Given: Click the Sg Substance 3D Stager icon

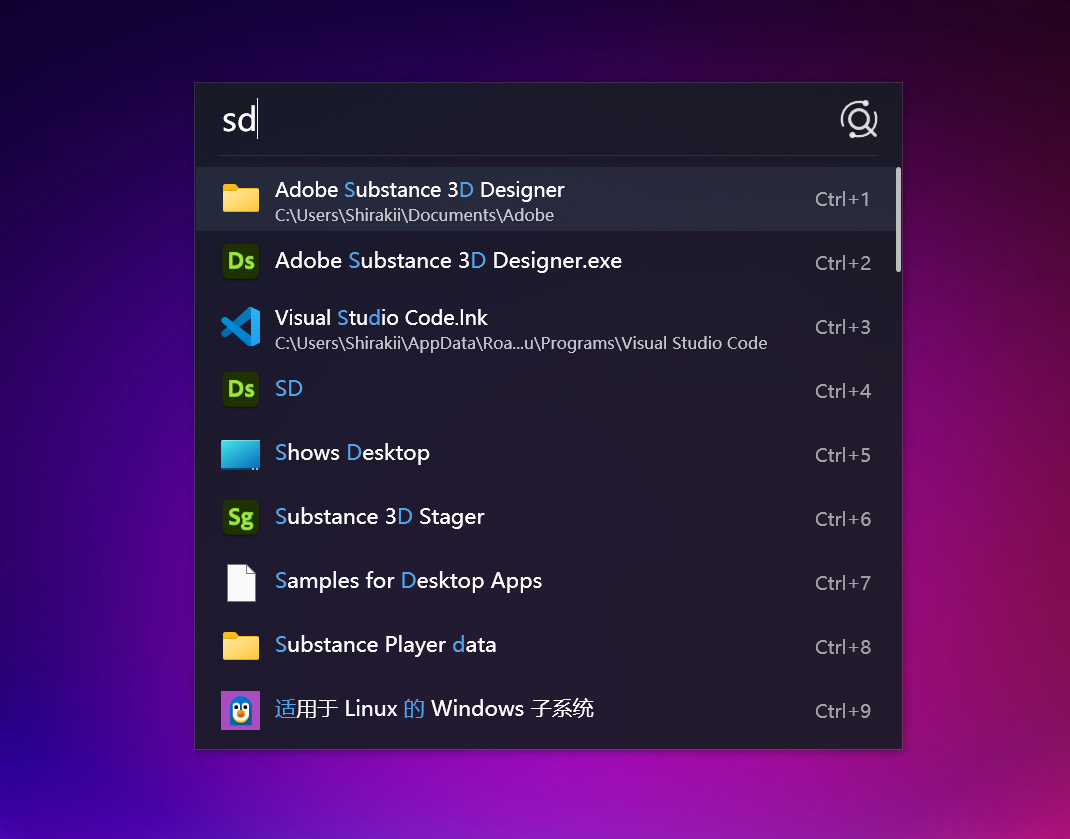Looking at the screenshot, I should pos(240,518).
